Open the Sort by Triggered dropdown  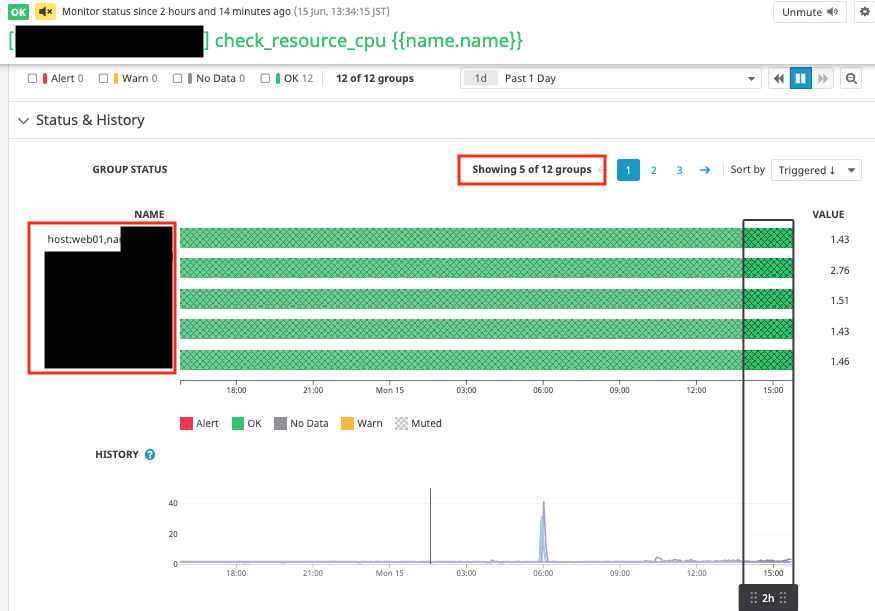(x=816, y=170)
